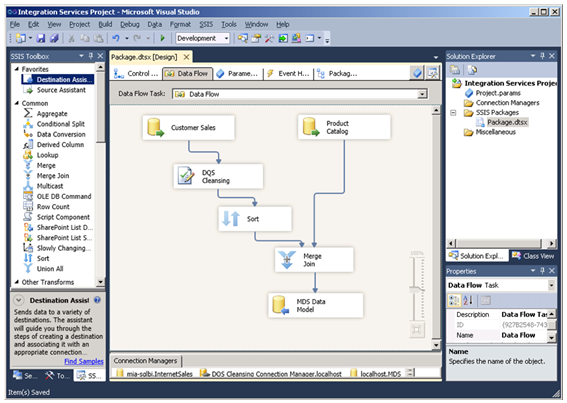Click Alphabetical sort icon in Properties

468,300
